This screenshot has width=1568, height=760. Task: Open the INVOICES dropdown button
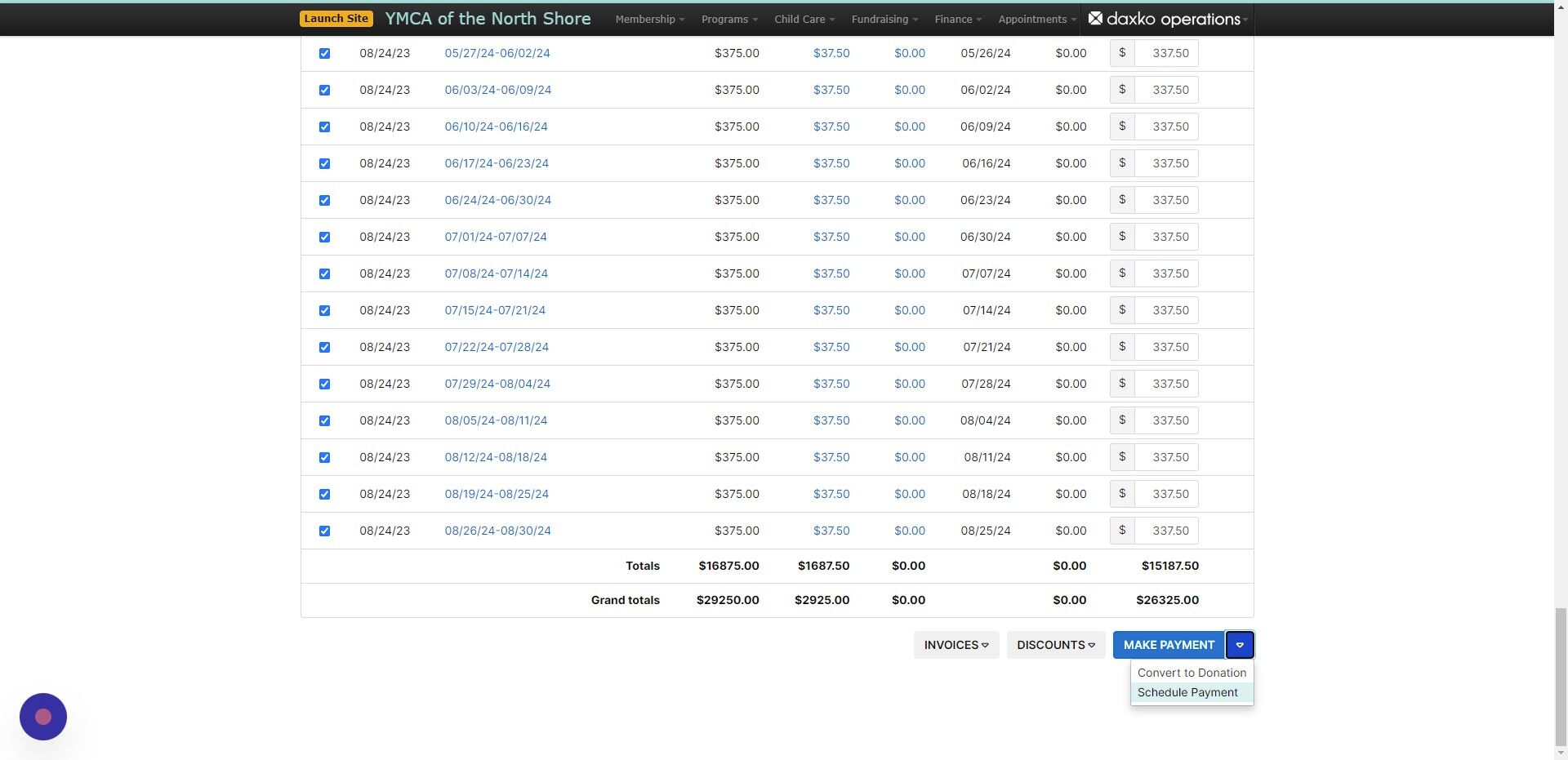956,645
